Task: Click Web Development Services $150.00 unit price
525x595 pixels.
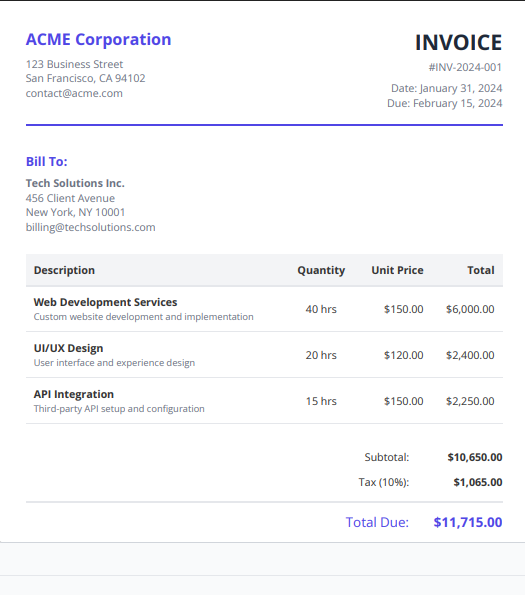Action: [x=404, y=309]
